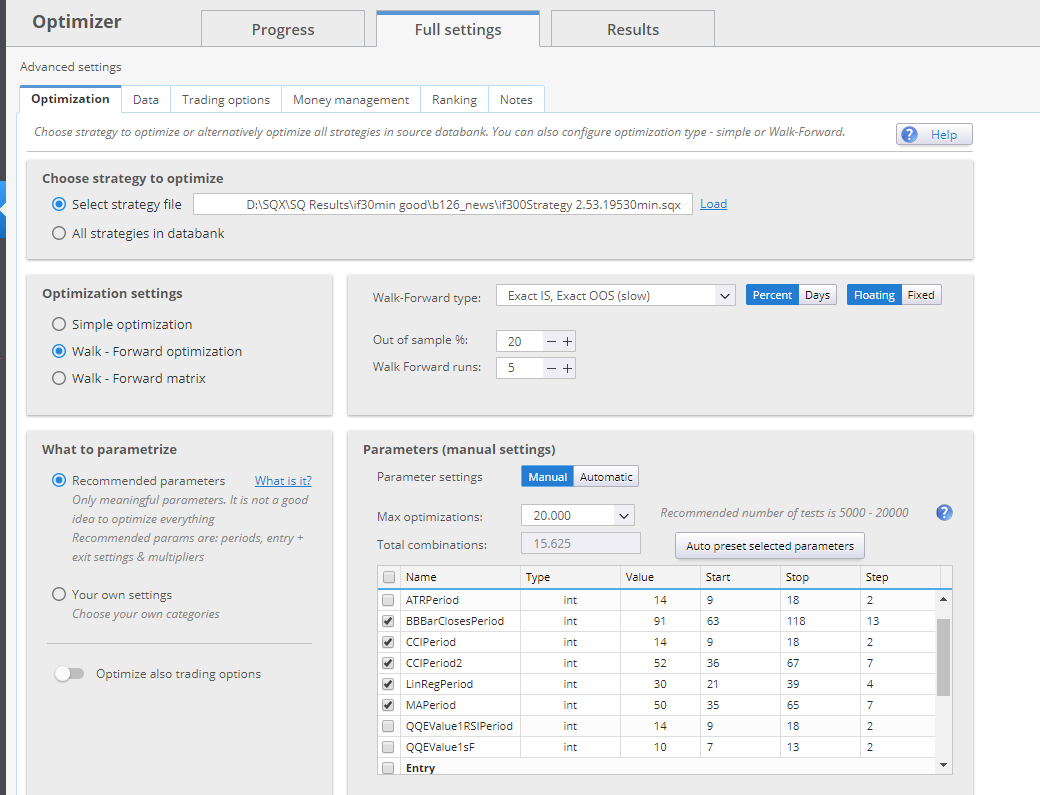Choose 'Your own settings' radio button
The image size is (1040, 795).
pos(59,594)
